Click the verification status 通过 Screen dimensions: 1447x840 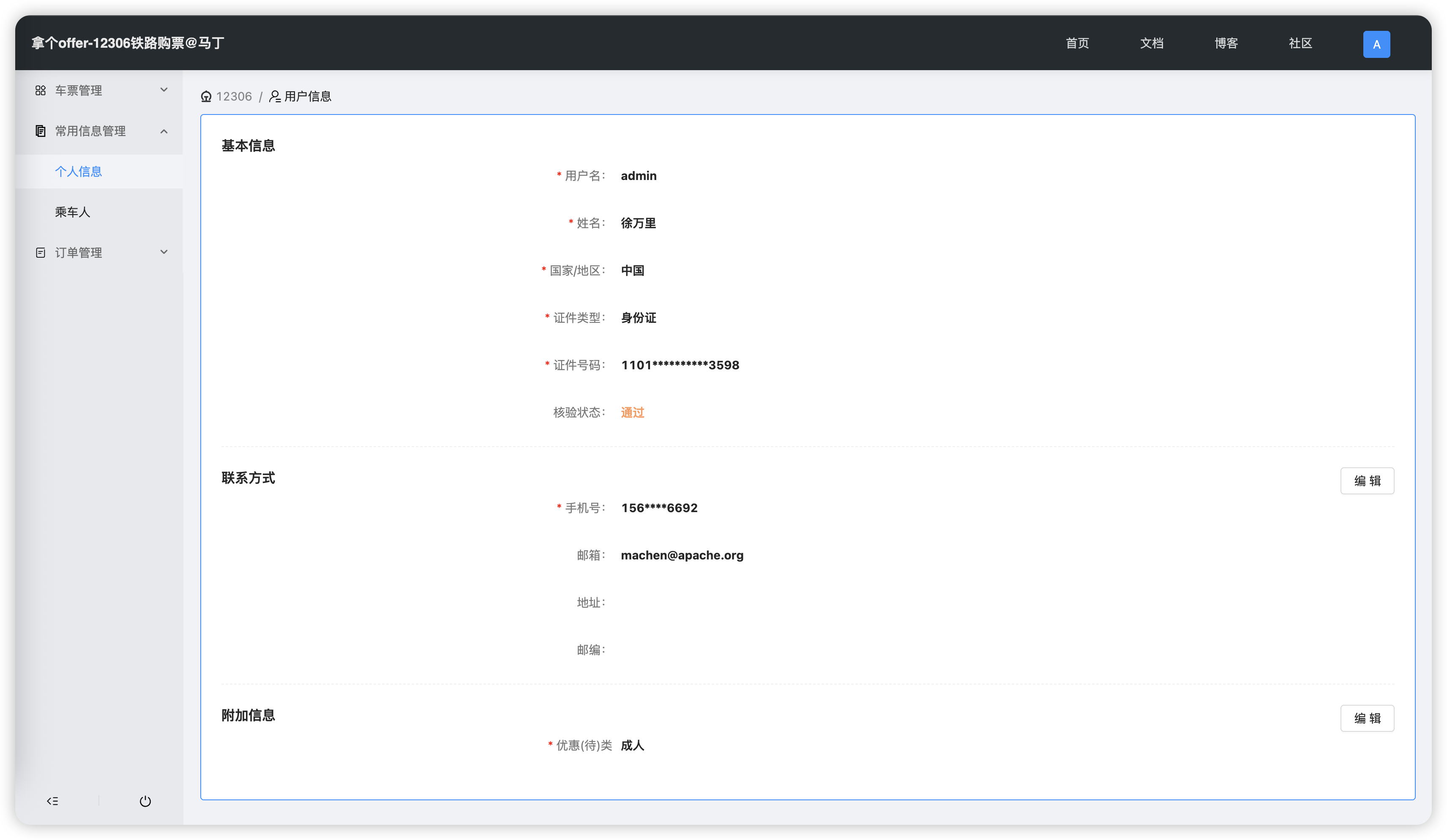pos(632,413)
